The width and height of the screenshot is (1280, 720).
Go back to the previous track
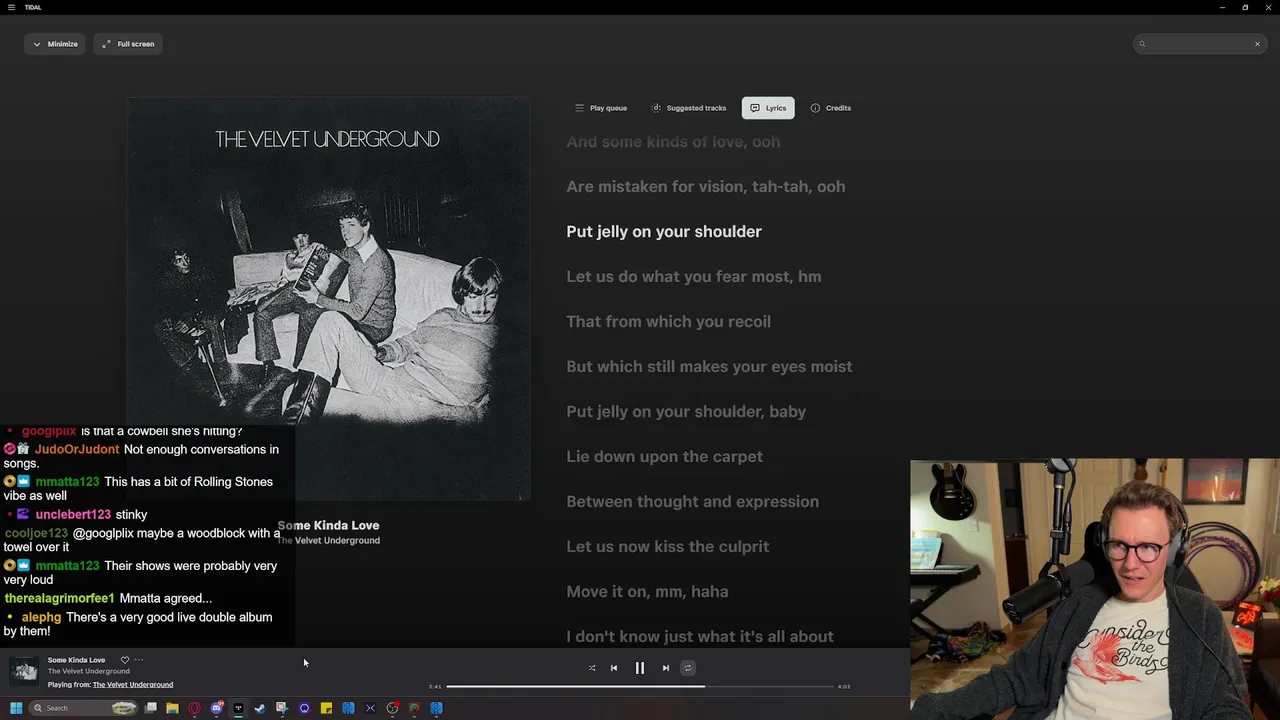coord(614,668)
